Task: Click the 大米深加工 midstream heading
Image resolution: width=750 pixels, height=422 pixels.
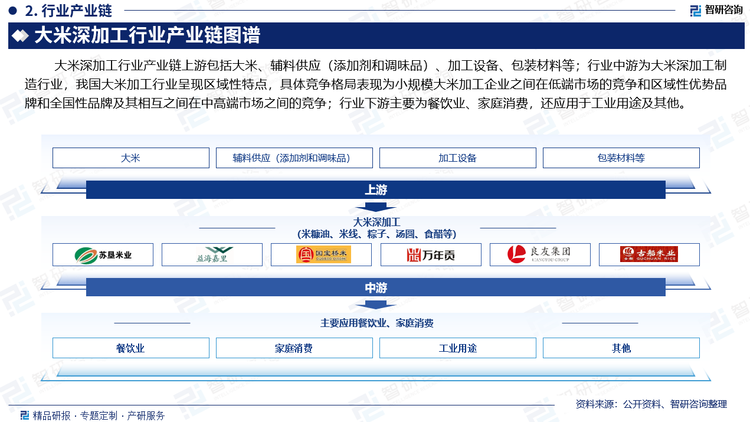Action: click(376, 222)
